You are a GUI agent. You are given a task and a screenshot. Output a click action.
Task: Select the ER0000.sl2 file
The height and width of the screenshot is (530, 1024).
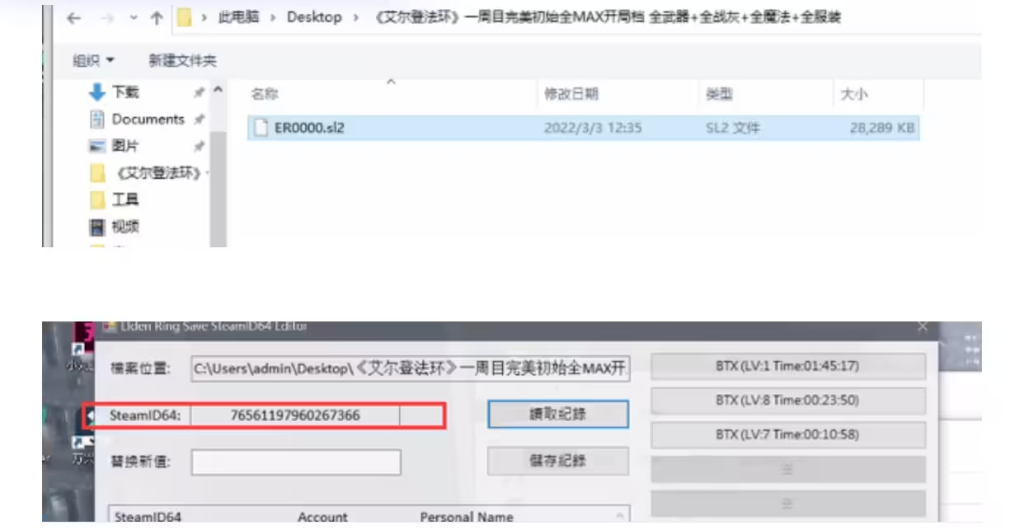(583, 128)
